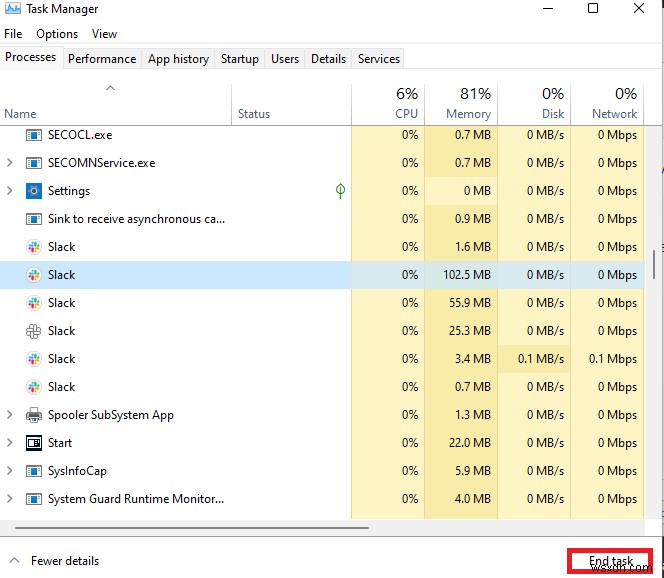Click the Task Manager title bar icon

(x=13, y=8)
